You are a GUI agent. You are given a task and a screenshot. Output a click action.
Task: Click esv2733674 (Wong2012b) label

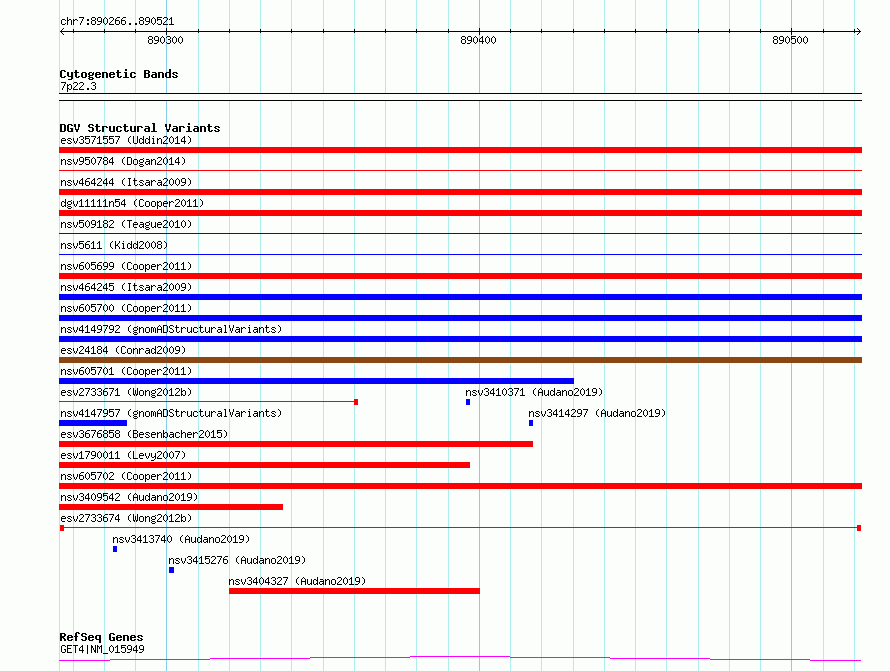click(126, 518)
